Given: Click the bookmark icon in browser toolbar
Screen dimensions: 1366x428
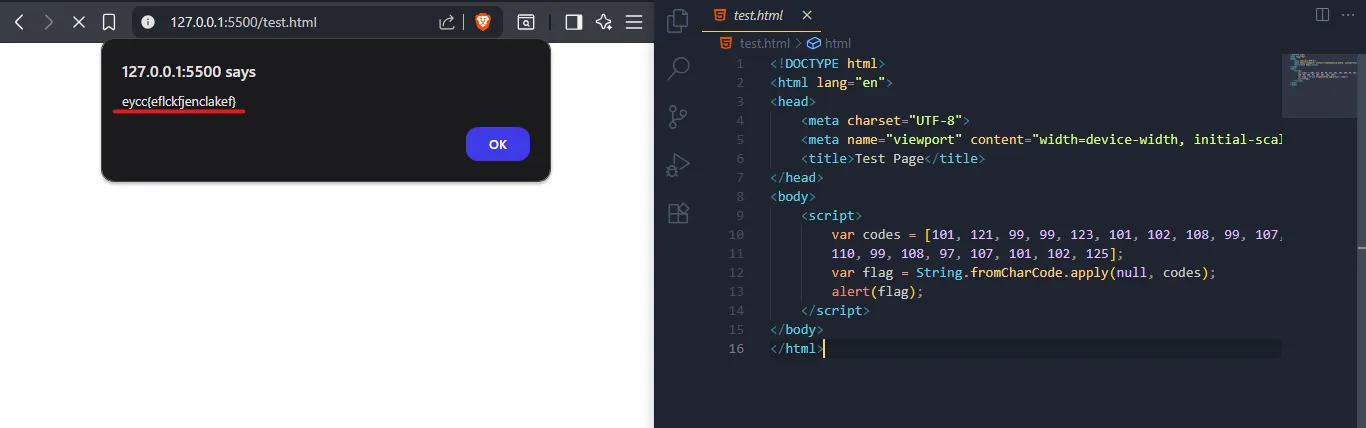Looking at the screenshot, I should pos(109,21).
